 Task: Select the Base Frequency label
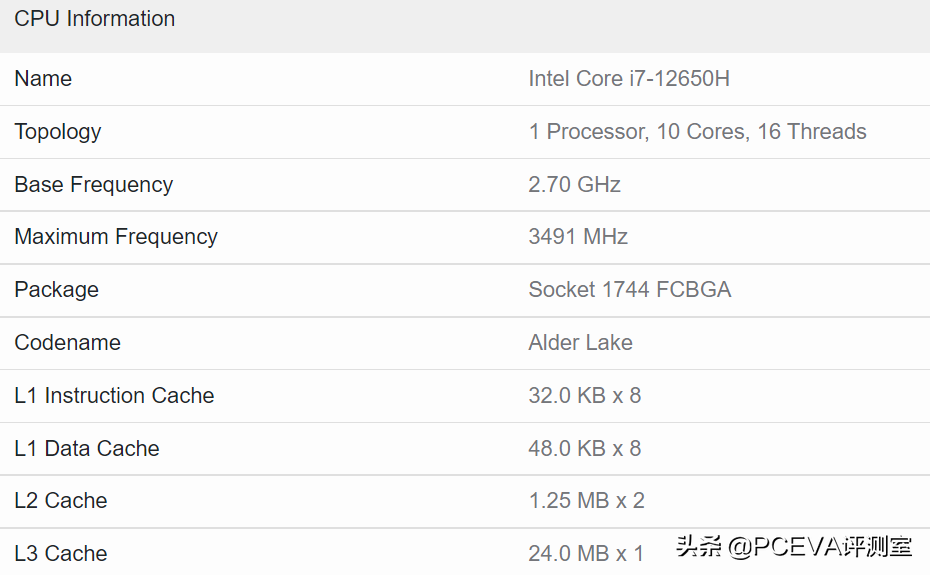93,185
